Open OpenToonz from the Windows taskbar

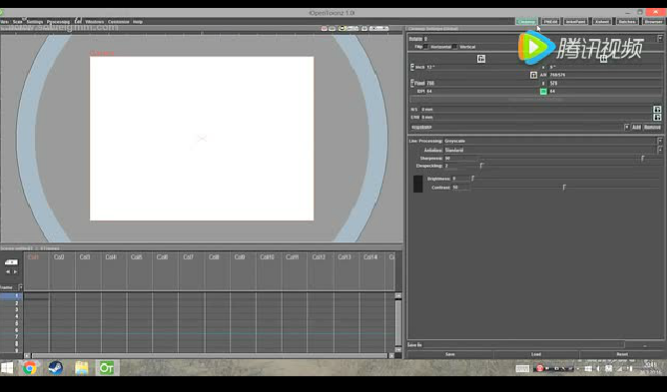point(106,368)
